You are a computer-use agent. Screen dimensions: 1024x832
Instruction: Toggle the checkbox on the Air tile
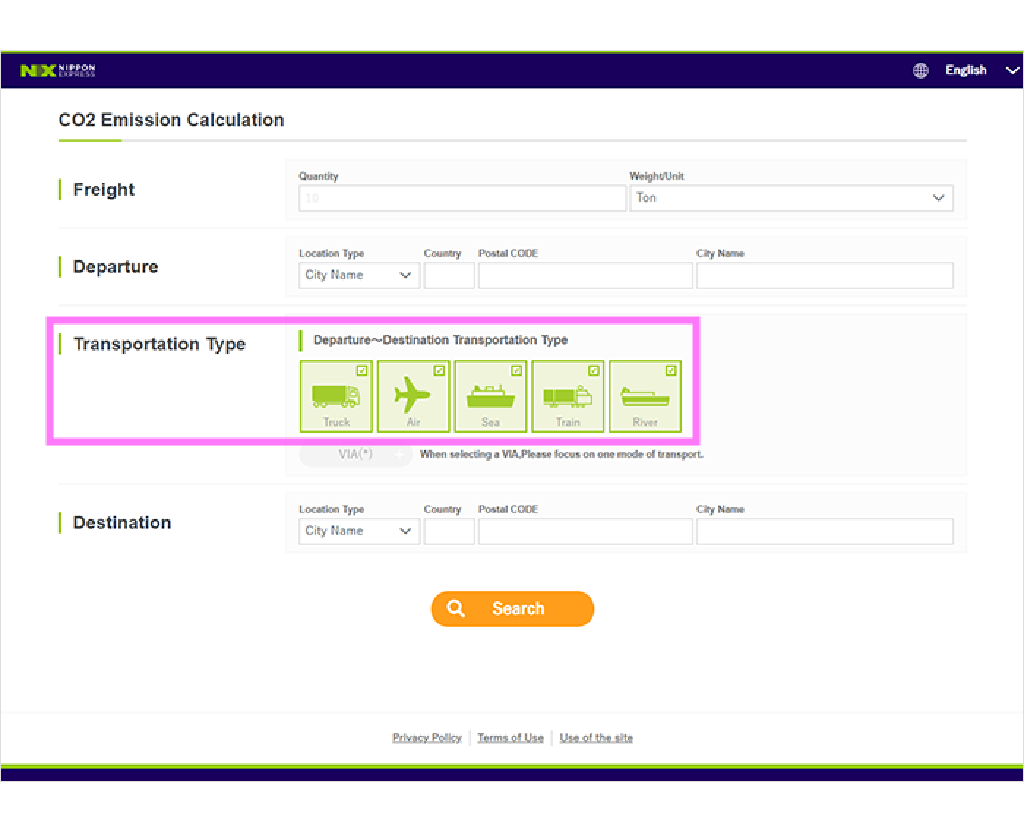click(439, 371)
